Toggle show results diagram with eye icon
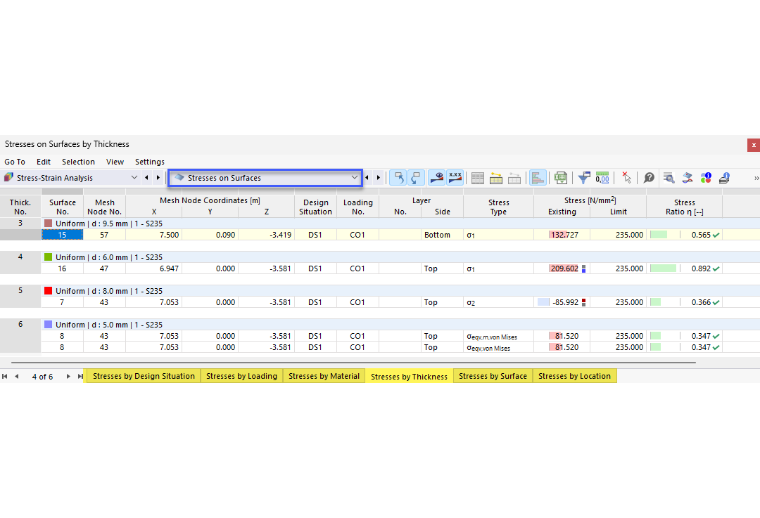760x518 pixels. [437, 178]
